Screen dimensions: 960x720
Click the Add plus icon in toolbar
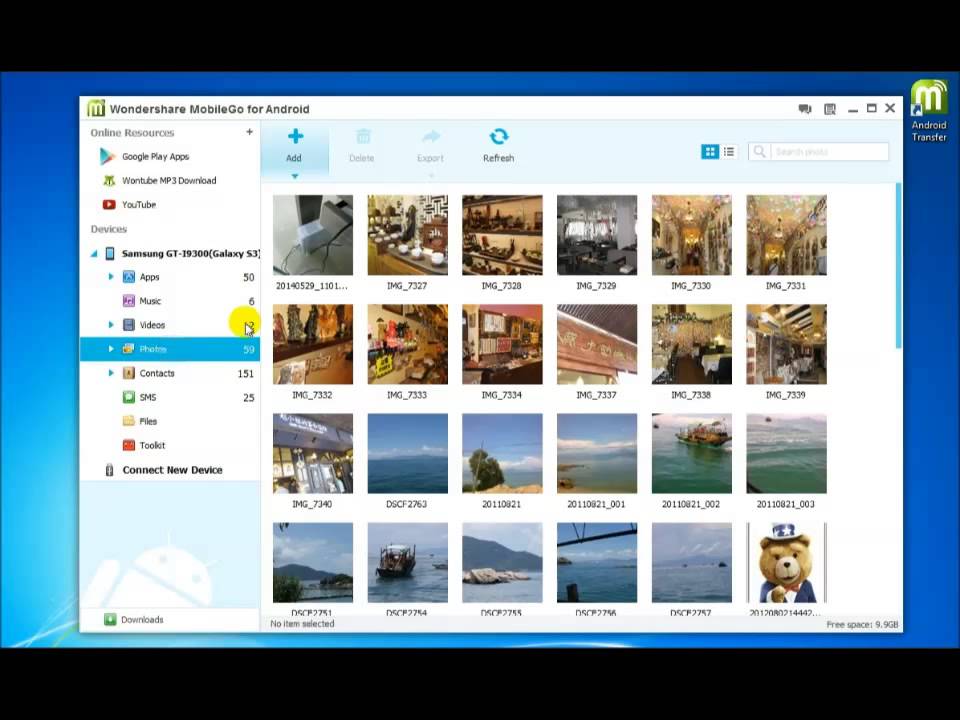point(295,136)
